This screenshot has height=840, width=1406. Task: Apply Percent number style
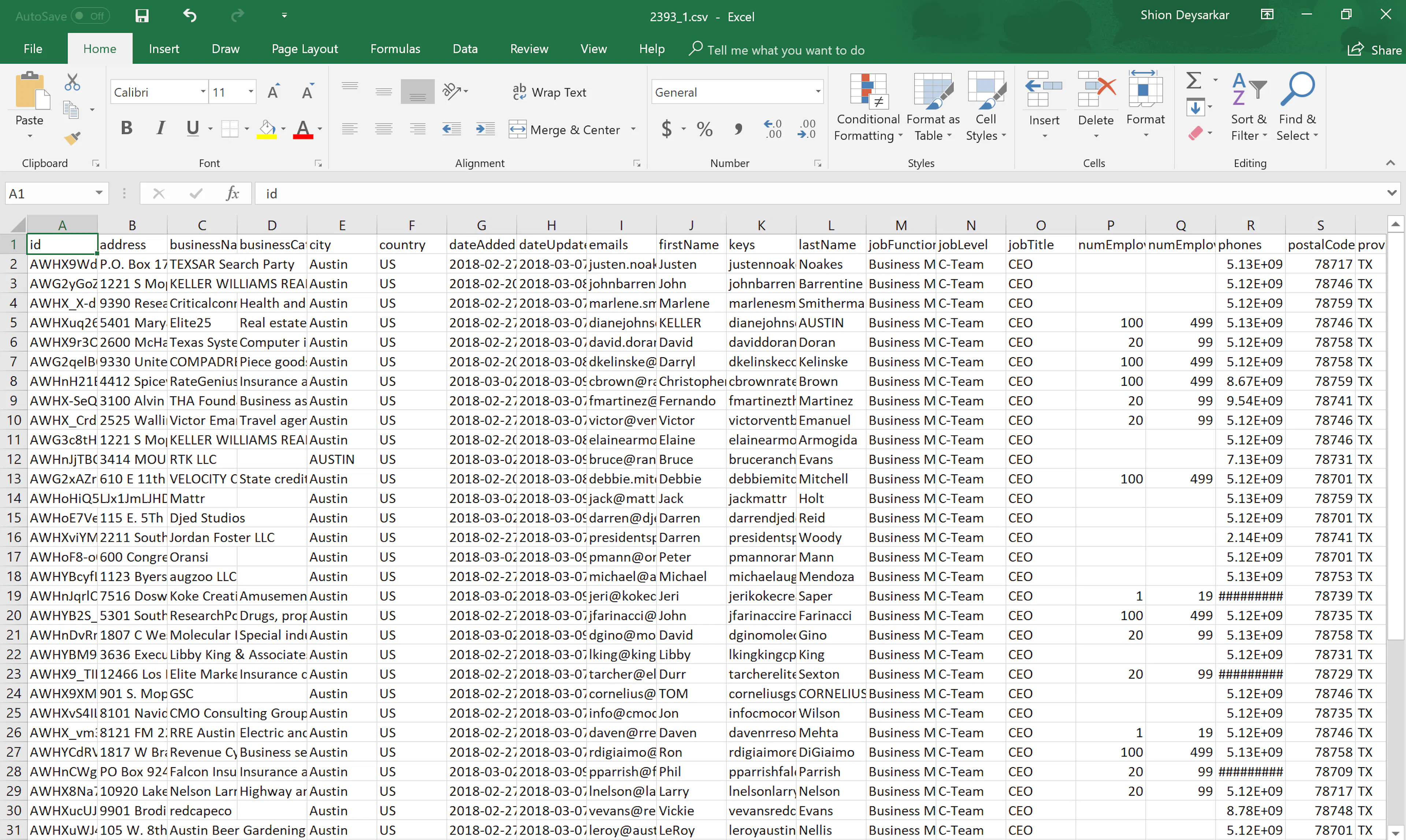(x=704, y=129)
